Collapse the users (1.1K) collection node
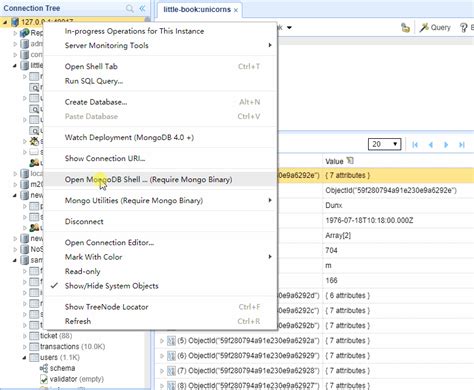 pos(25,358)
